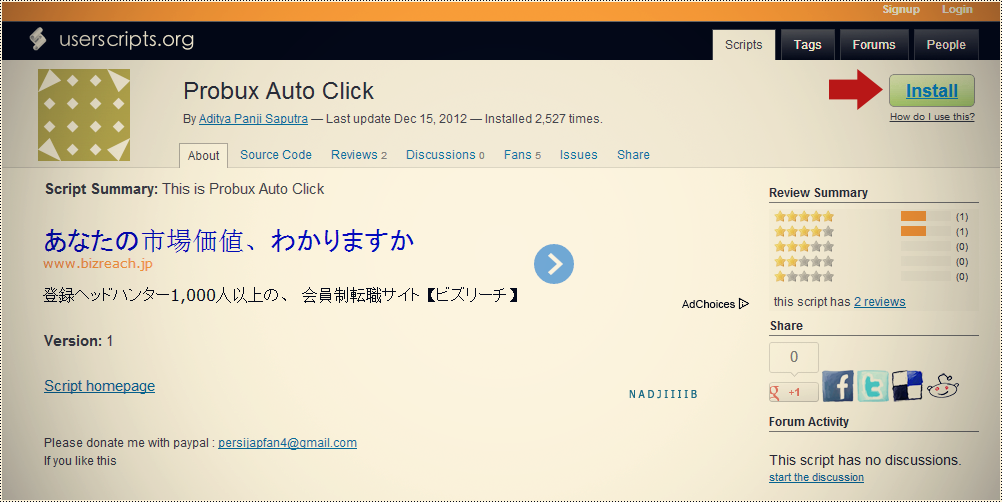Click the four-star rating row

coord(871,231)
